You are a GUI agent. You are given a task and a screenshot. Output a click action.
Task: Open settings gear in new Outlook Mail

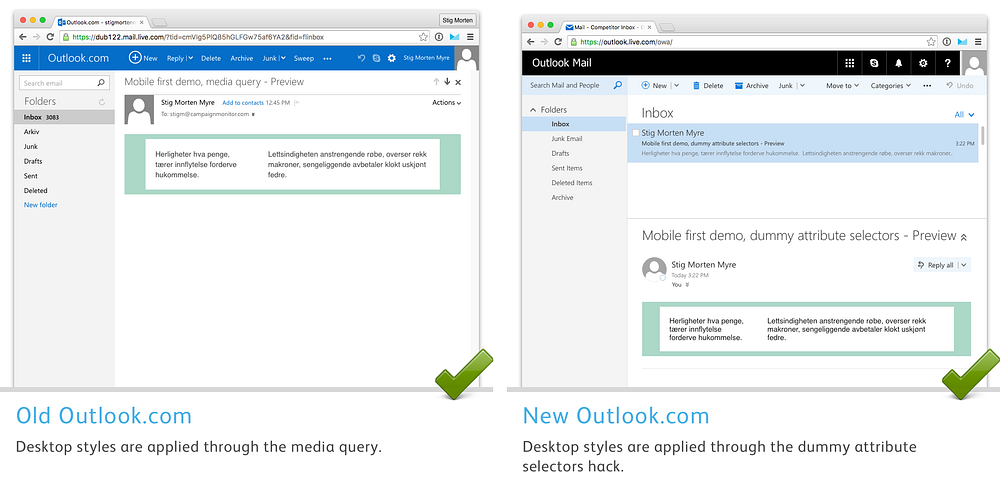click(923, 63)
